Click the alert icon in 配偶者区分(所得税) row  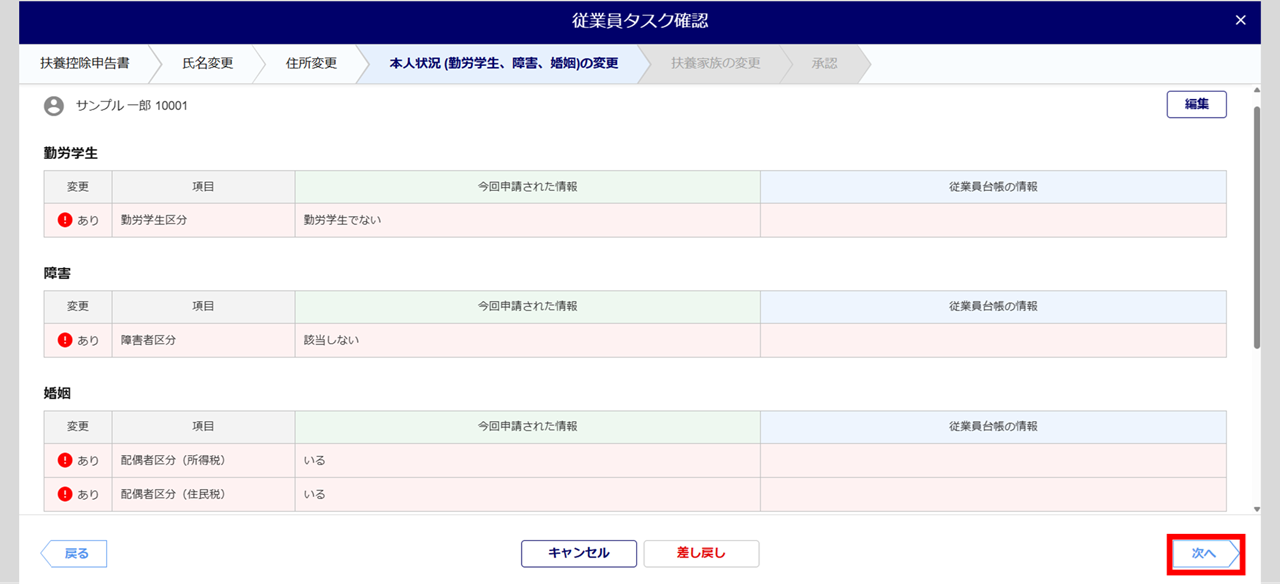66,460
